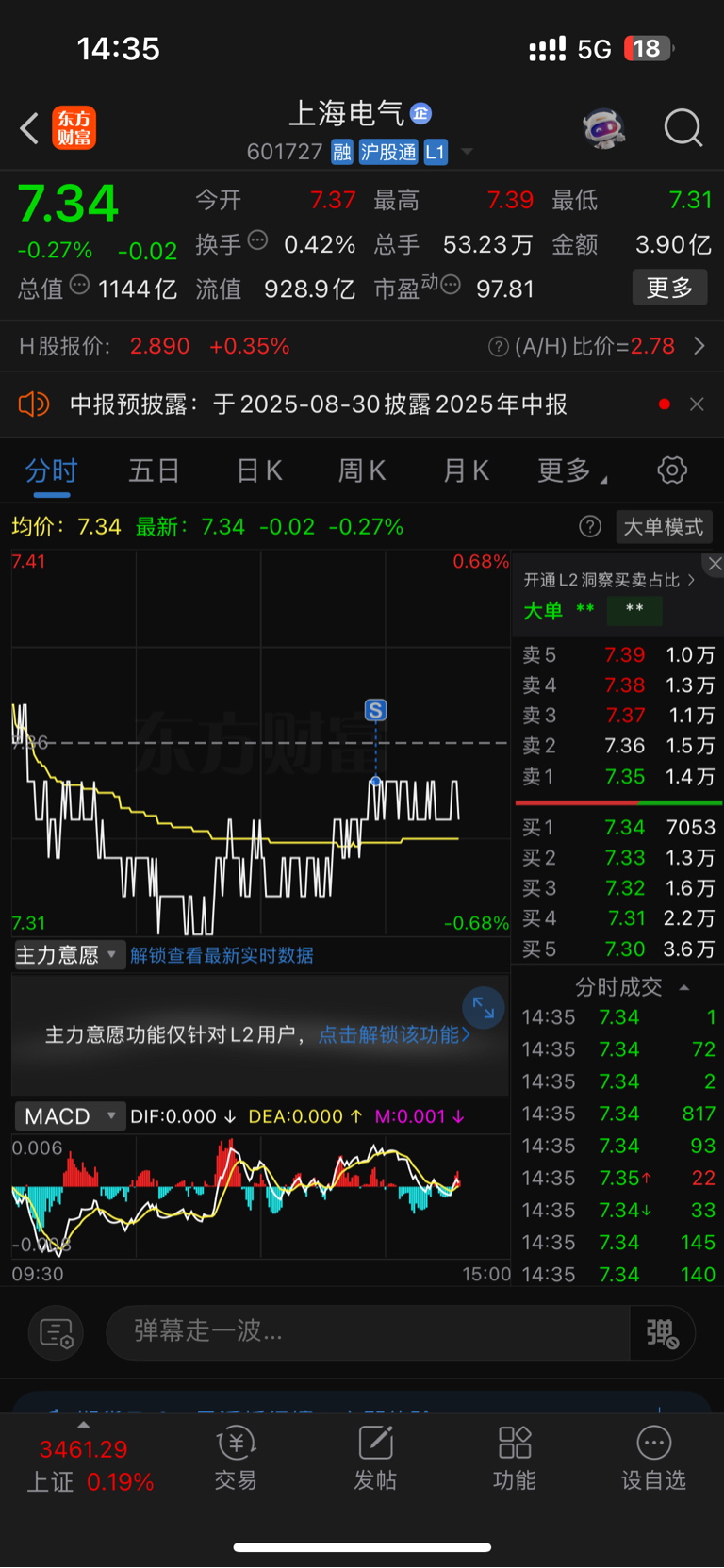Tap the question mark beside A/H 比价
This screenshot has width=724, height=1568.
point(499,347)
